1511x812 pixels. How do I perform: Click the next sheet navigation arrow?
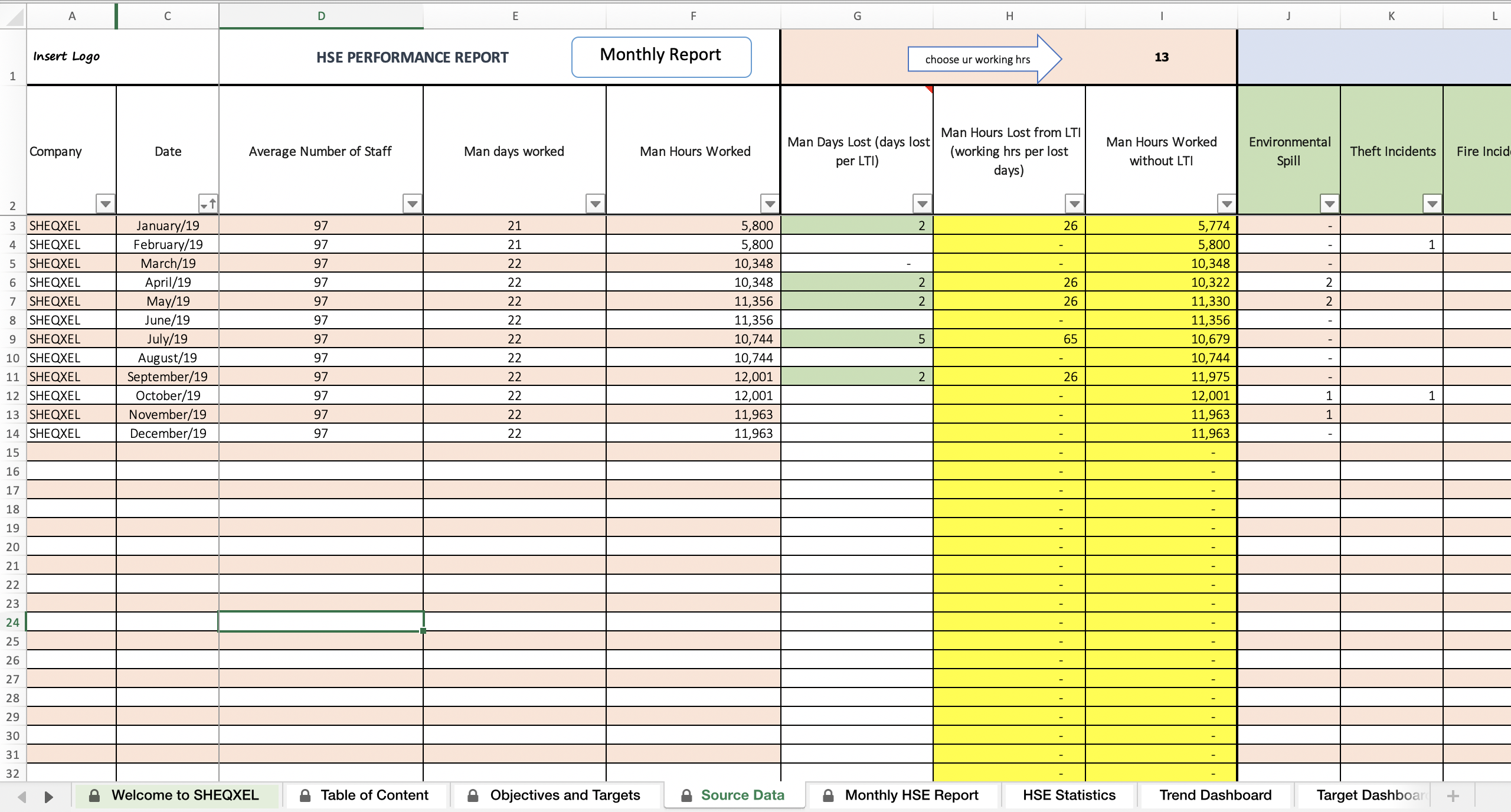(49, 796)
